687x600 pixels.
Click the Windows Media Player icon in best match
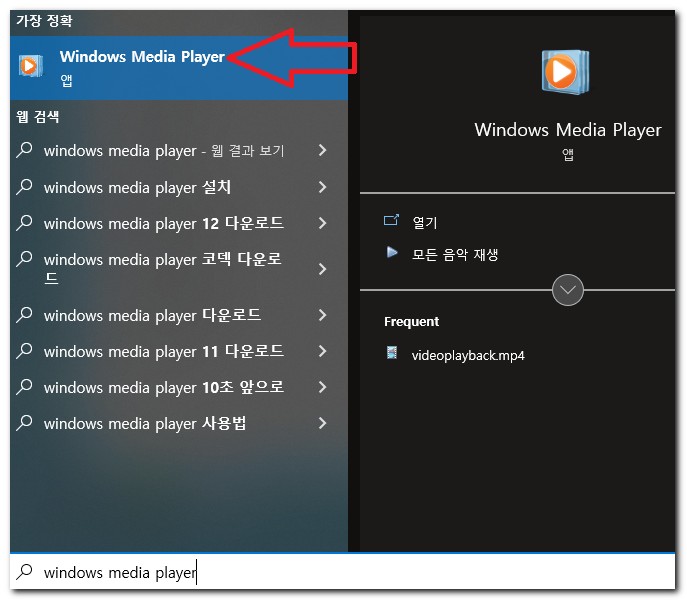tap(31, 66)
